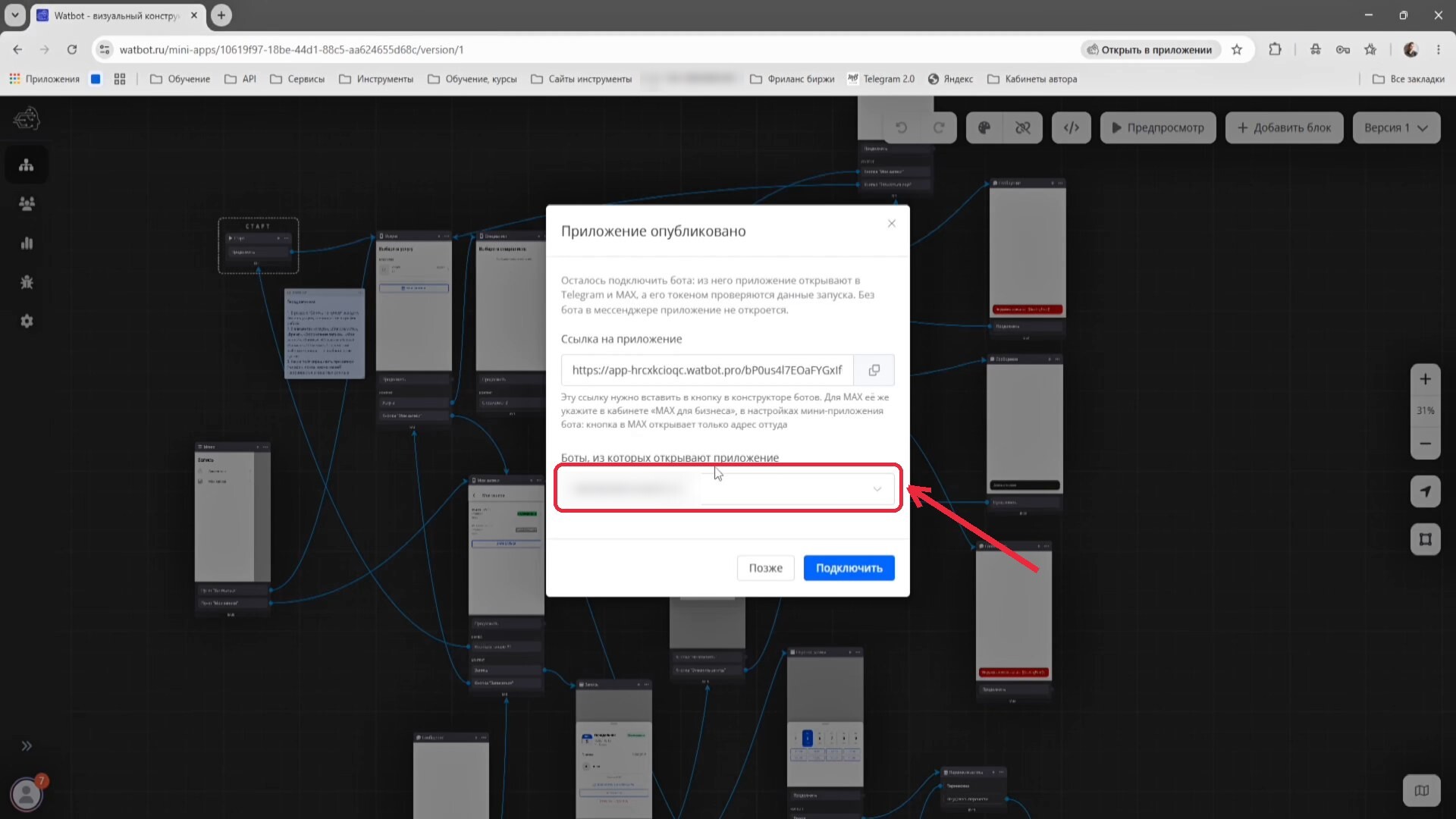The height and width of the screenshot is (819, 1456).
Task: Open the code editor icon
Action: pos(1072,127)
